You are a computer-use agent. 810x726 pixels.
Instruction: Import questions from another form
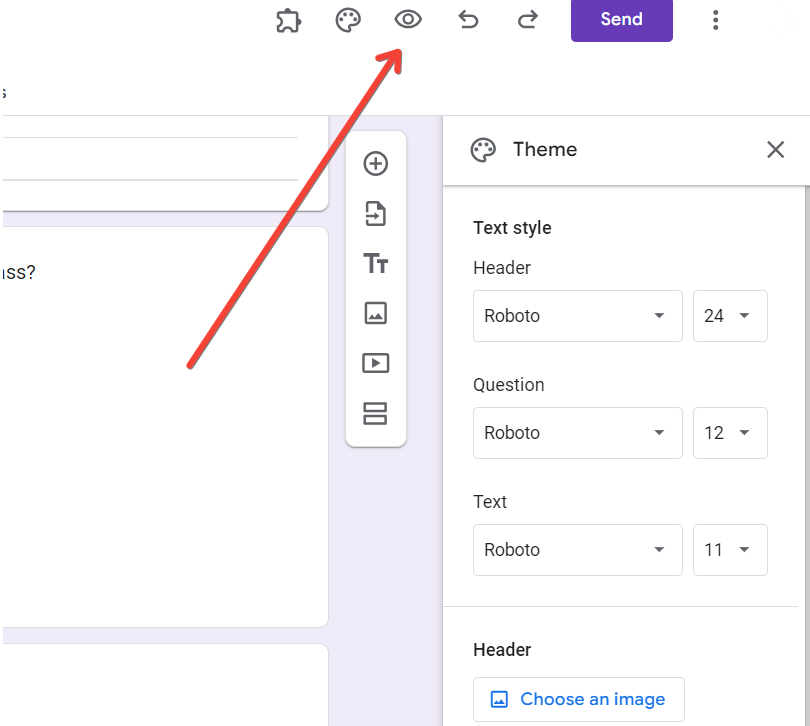[376, 214]
